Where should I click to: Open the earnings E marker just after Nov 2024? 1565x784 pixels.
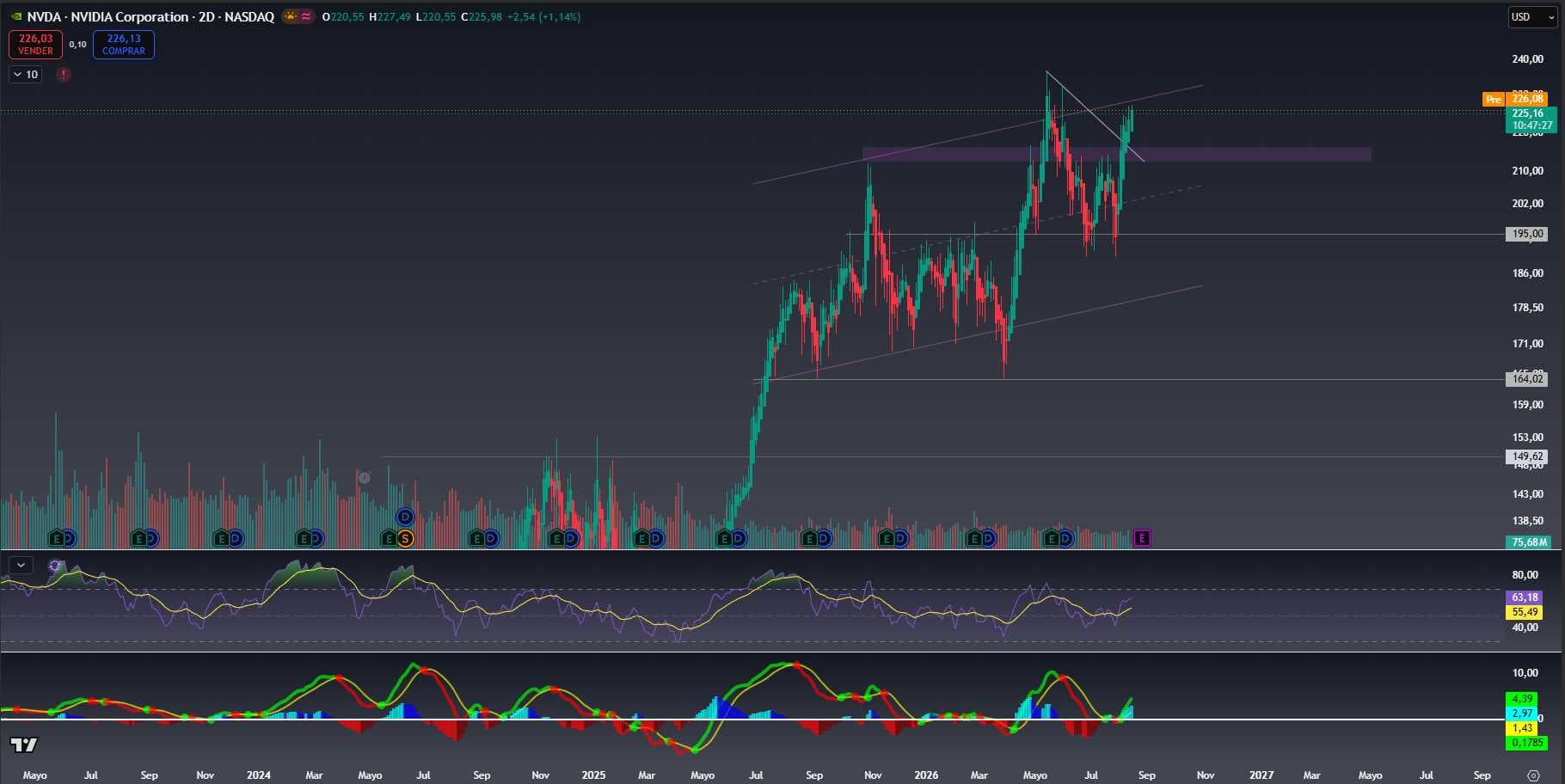click(556, 539)
